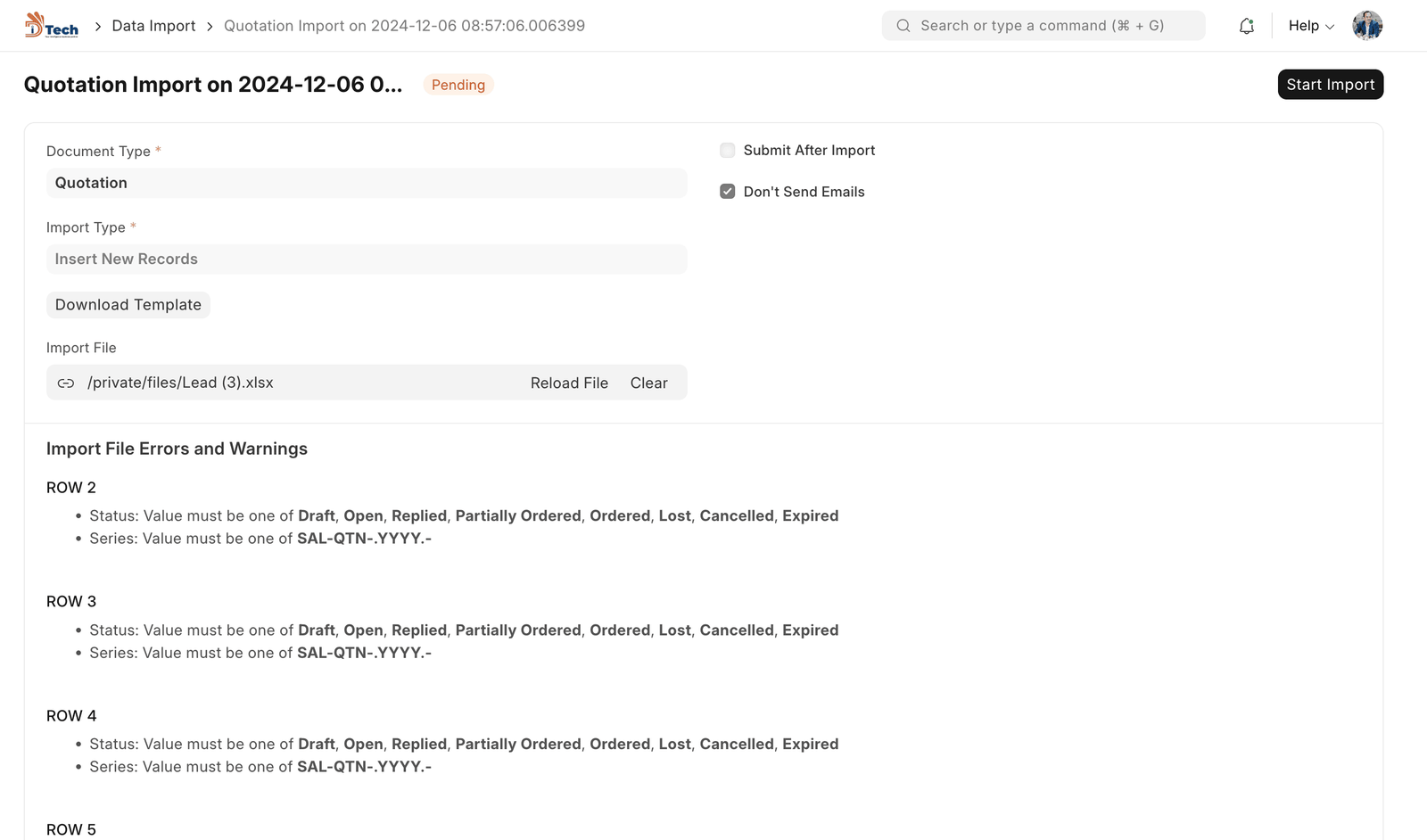Uncheck Don't Send Emails checkbox
The image size is (1427, 840).
coord(728,192)
